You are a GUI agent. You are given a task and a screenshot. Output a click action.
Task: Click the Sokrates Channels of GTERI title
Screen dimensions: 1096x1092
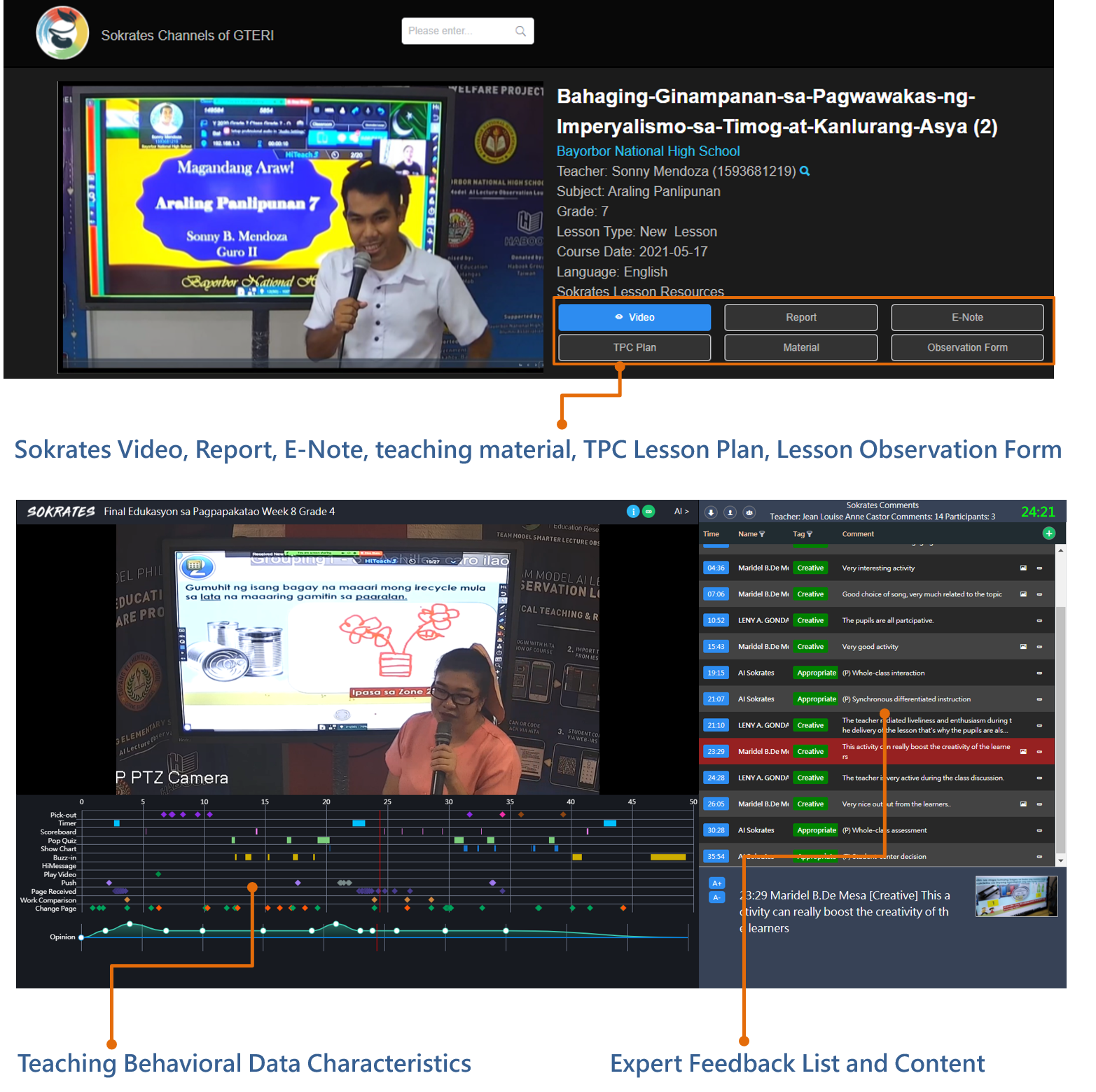coord(187,36)
